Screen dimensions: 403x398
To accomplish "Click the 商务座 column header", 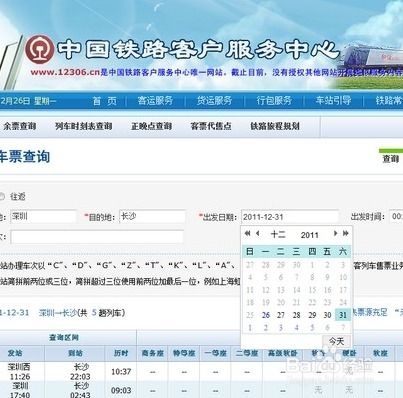I will [153, 353].
